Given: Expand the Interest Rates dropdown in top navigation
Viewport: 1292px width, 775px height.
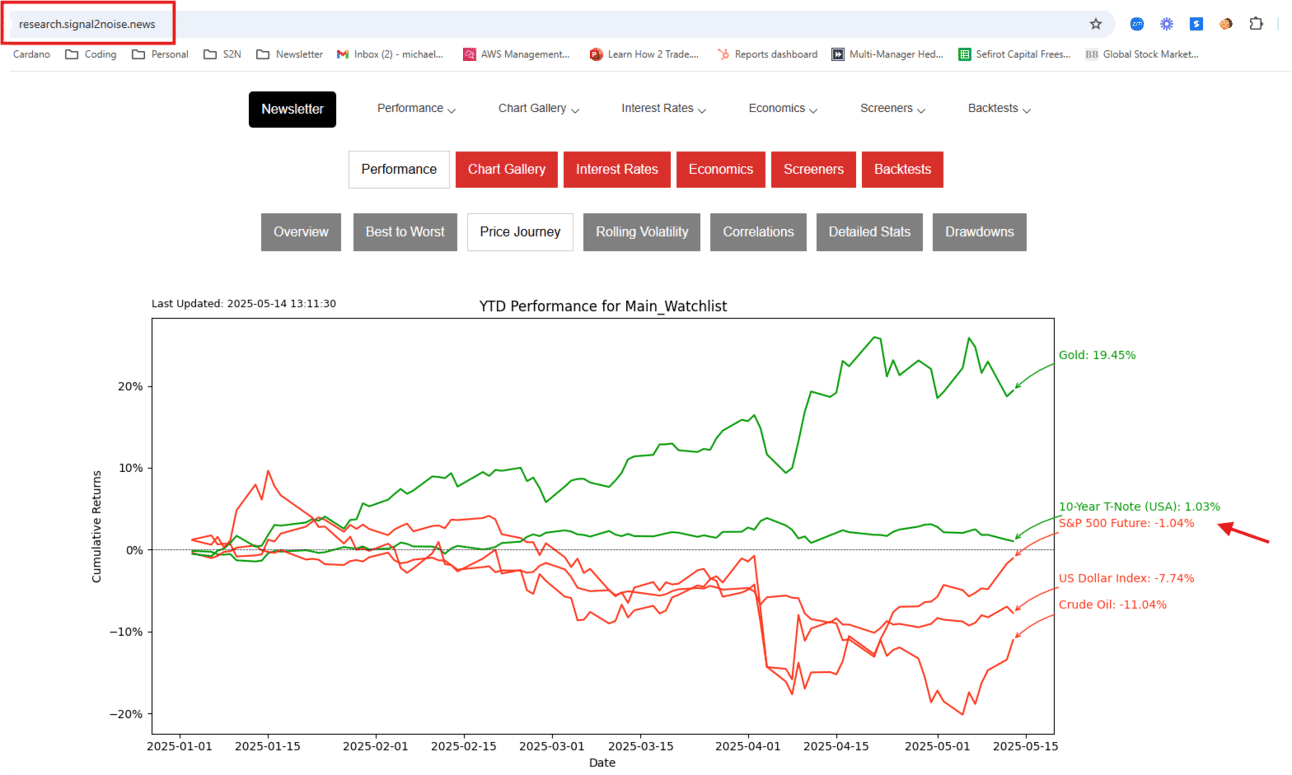Looking at the screenshot, I should 663,109.
